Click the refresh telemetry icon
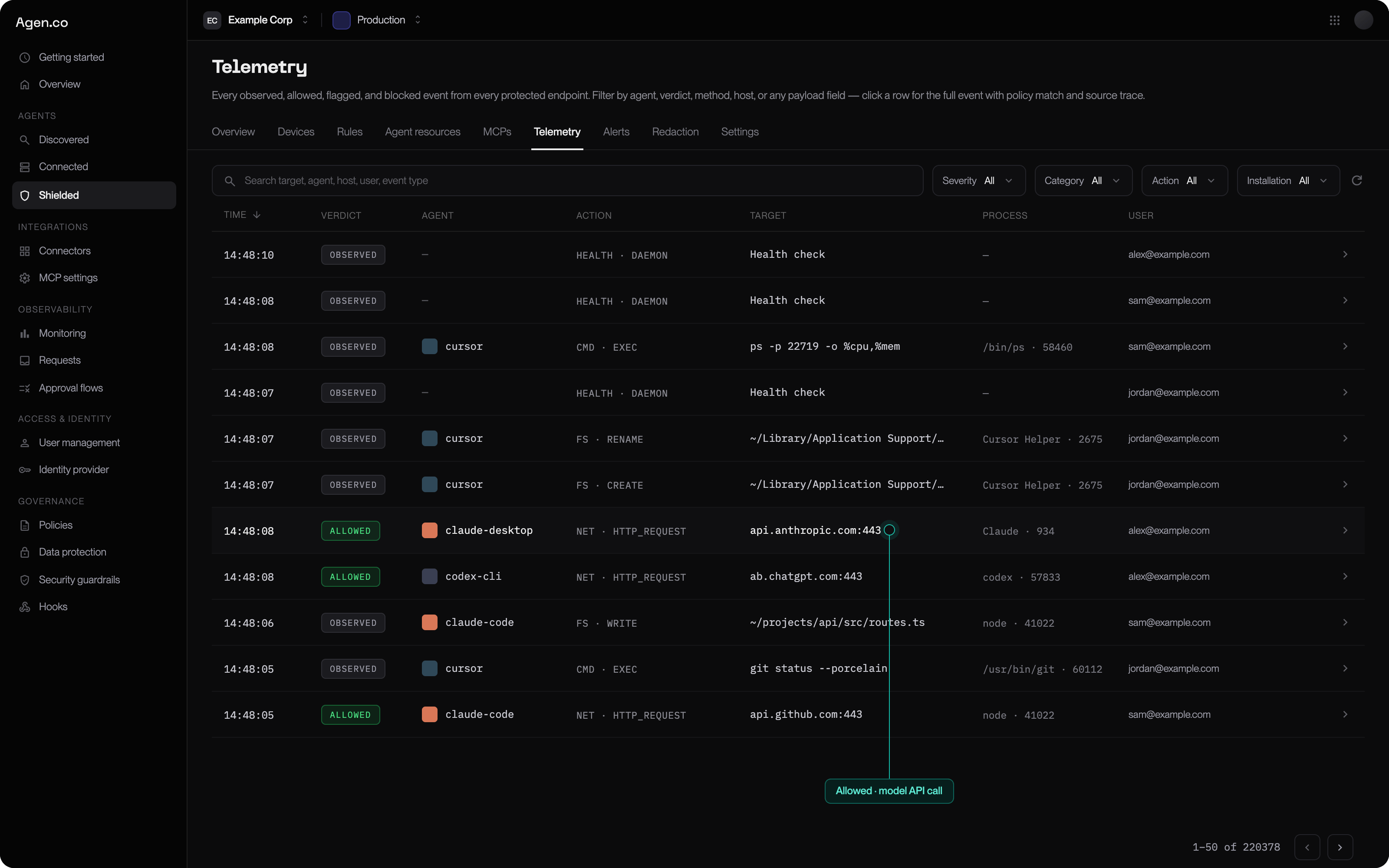The height and width of the screenshot is (868, 1389). (x=1357, y=180)
